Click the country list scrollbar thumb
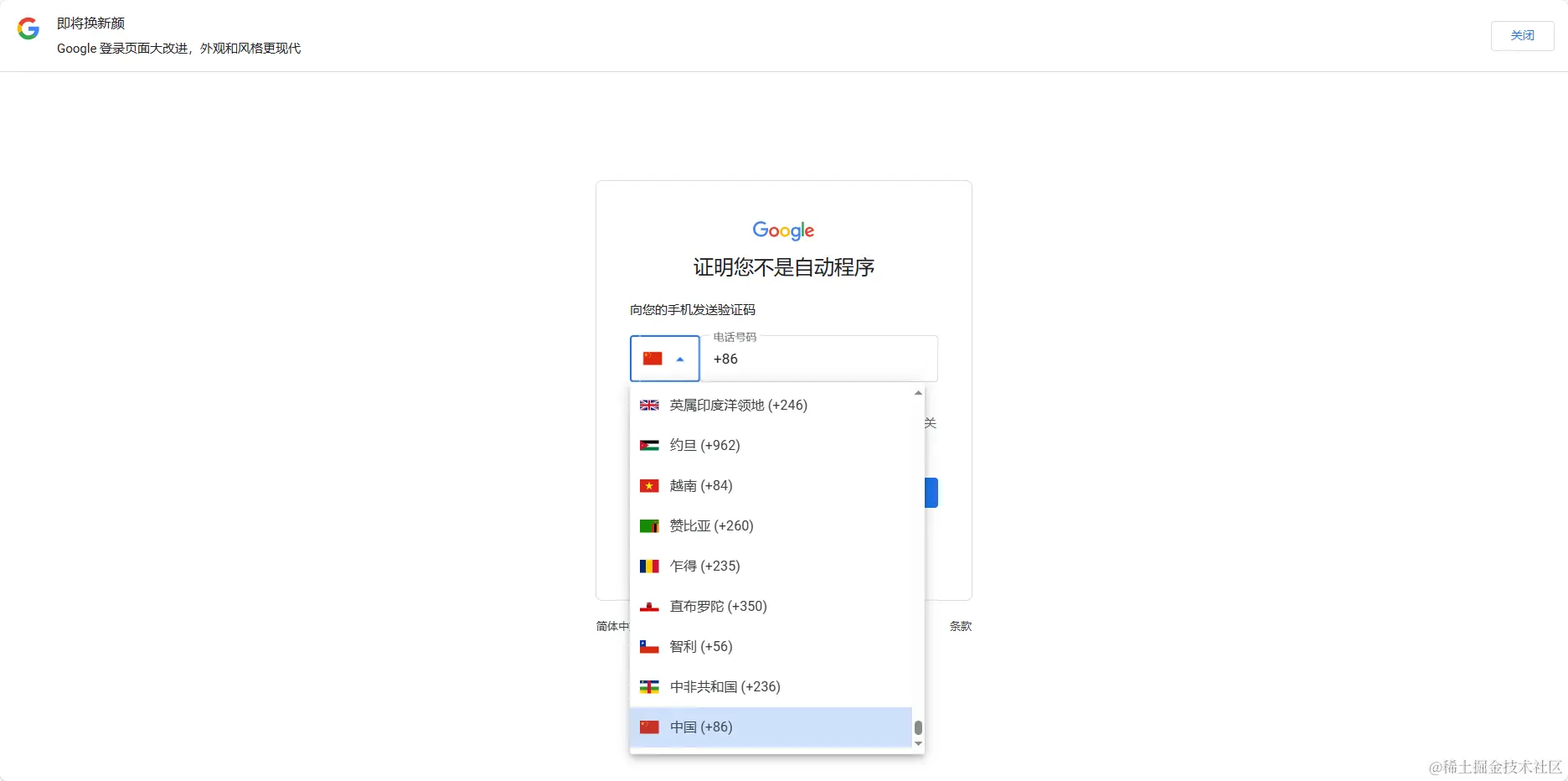1568x781 pixels. 918,727
